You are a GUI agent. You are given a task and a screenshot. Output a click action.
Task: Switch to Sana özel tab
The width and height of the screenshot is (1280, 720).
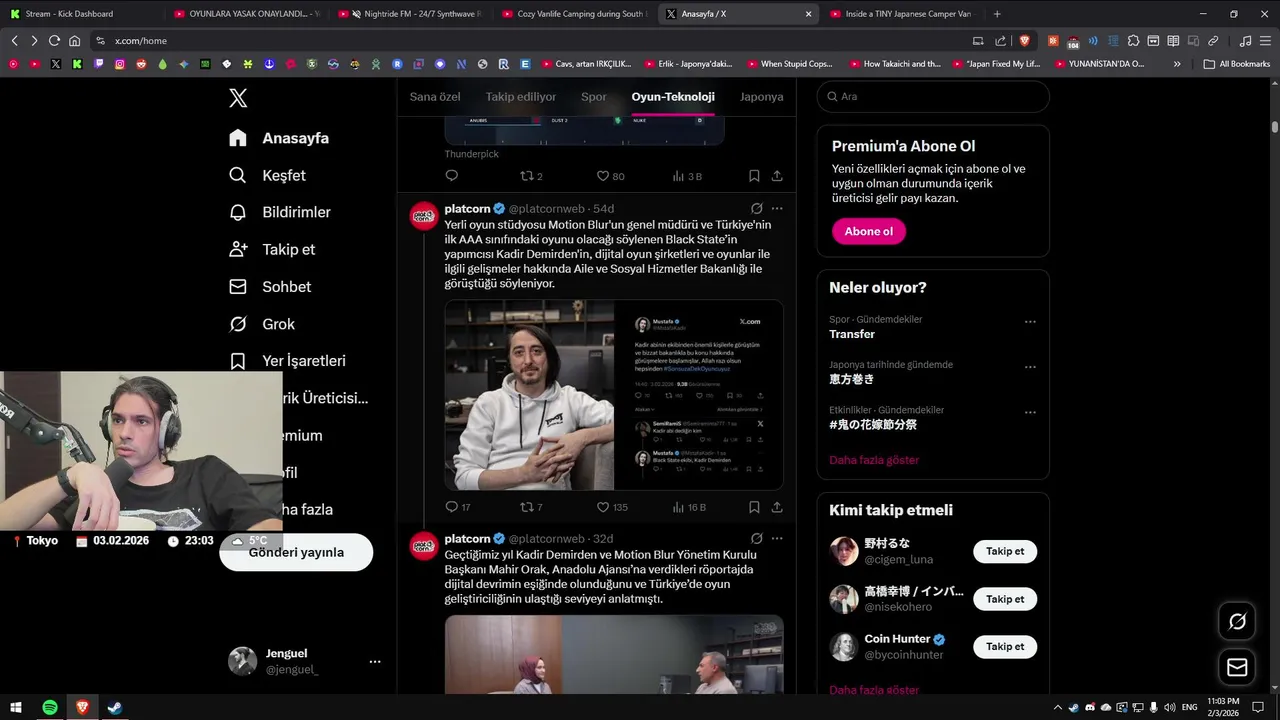point(435,97)
